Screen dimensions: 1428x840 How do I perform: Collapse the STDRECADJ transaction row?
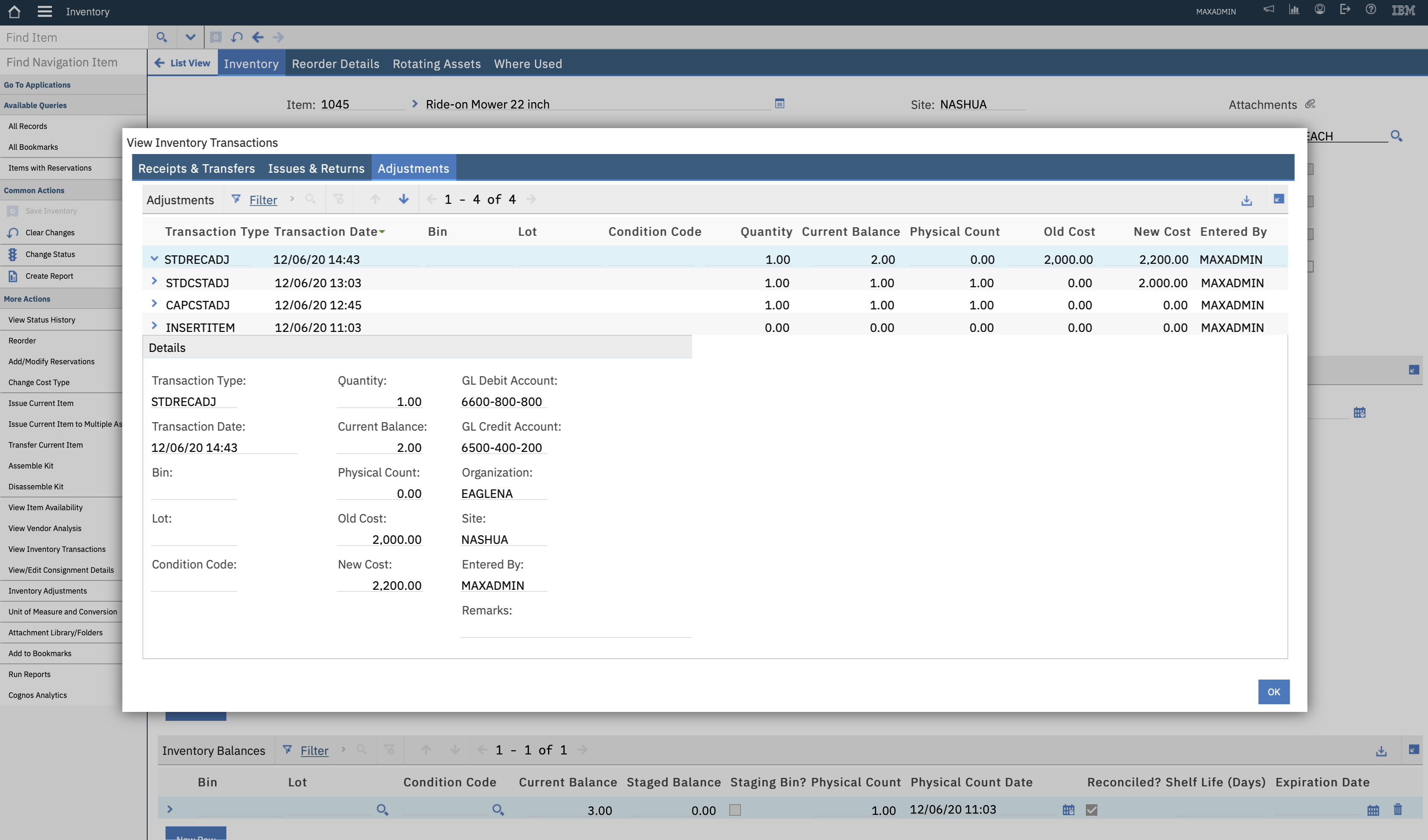[x=154, y=258]
